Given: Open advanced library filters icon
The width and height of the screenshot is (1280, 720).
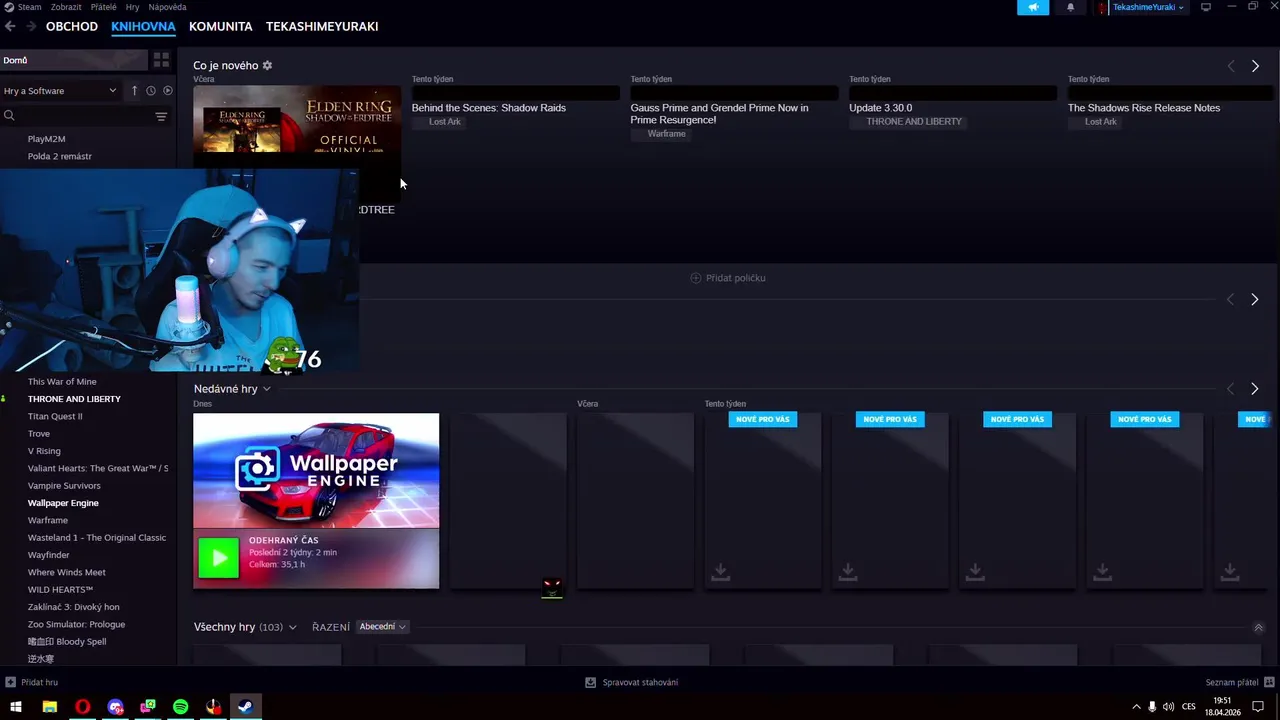Looking at the screenshot, I should point(161,116).
